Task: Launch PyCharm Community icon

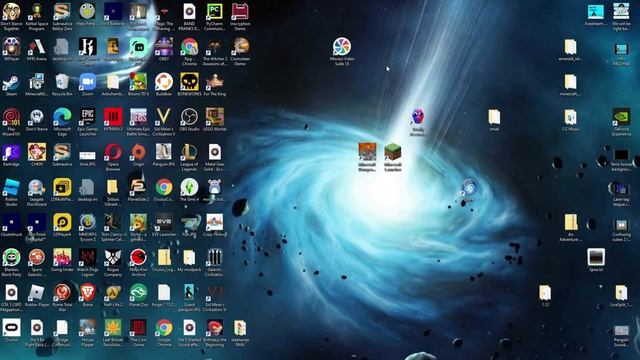Action: click(x=214, y=12)
